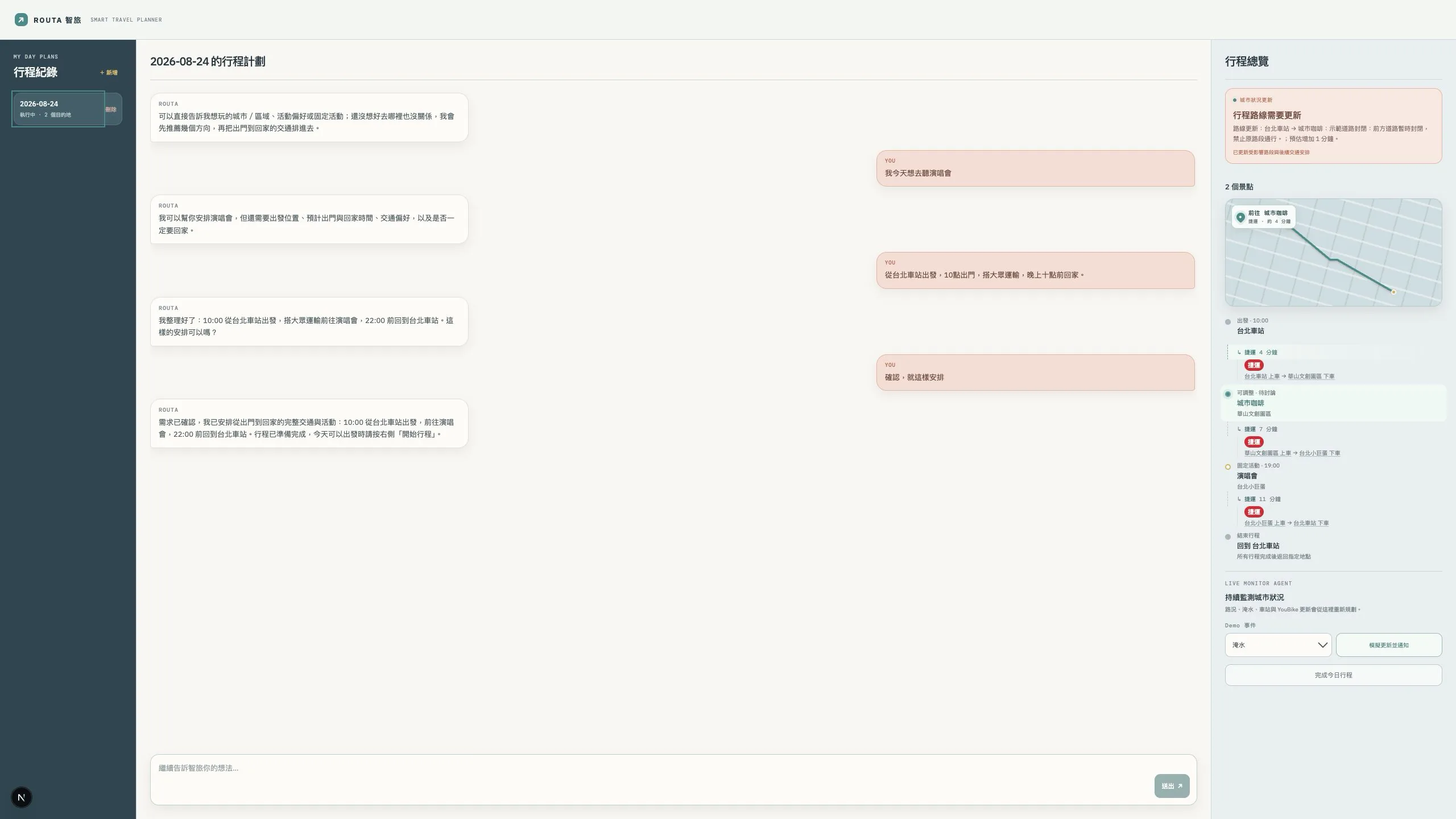Click the grey 出發 10:00 timeline dot
The image size is (1456, 819).
coord(1228,322)
